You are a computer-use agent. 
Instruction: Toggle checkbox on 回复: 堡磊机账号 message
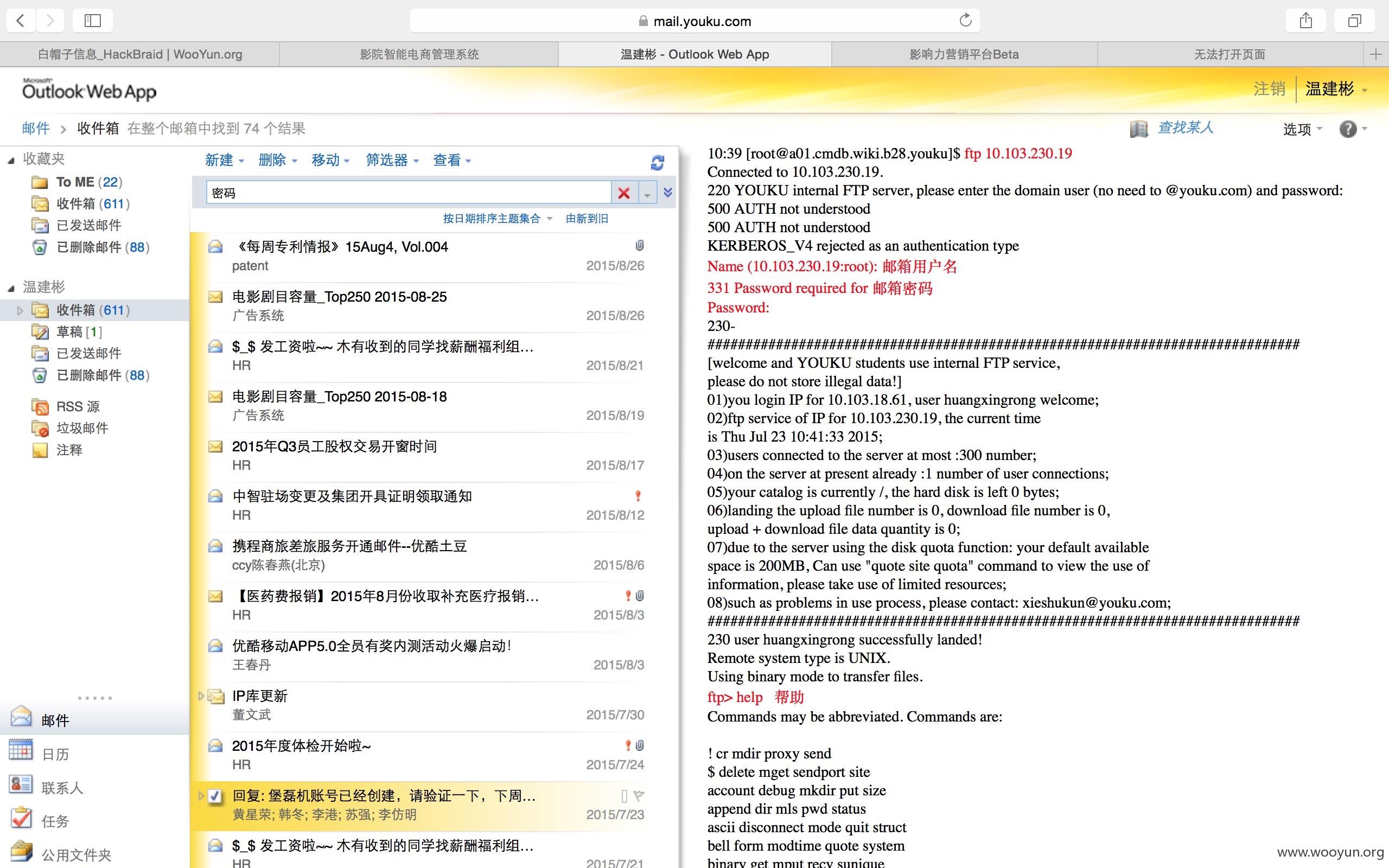click(215, 796)
